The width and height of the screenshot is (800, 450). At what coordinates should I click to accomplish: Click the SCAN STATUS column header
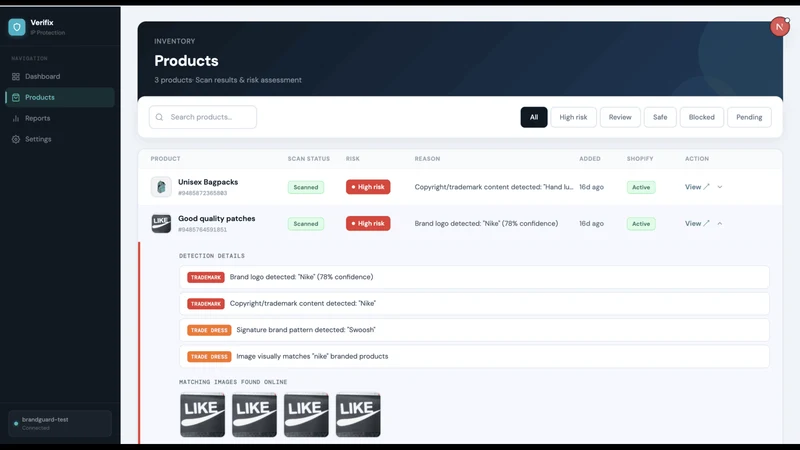[x=309, y=159]
